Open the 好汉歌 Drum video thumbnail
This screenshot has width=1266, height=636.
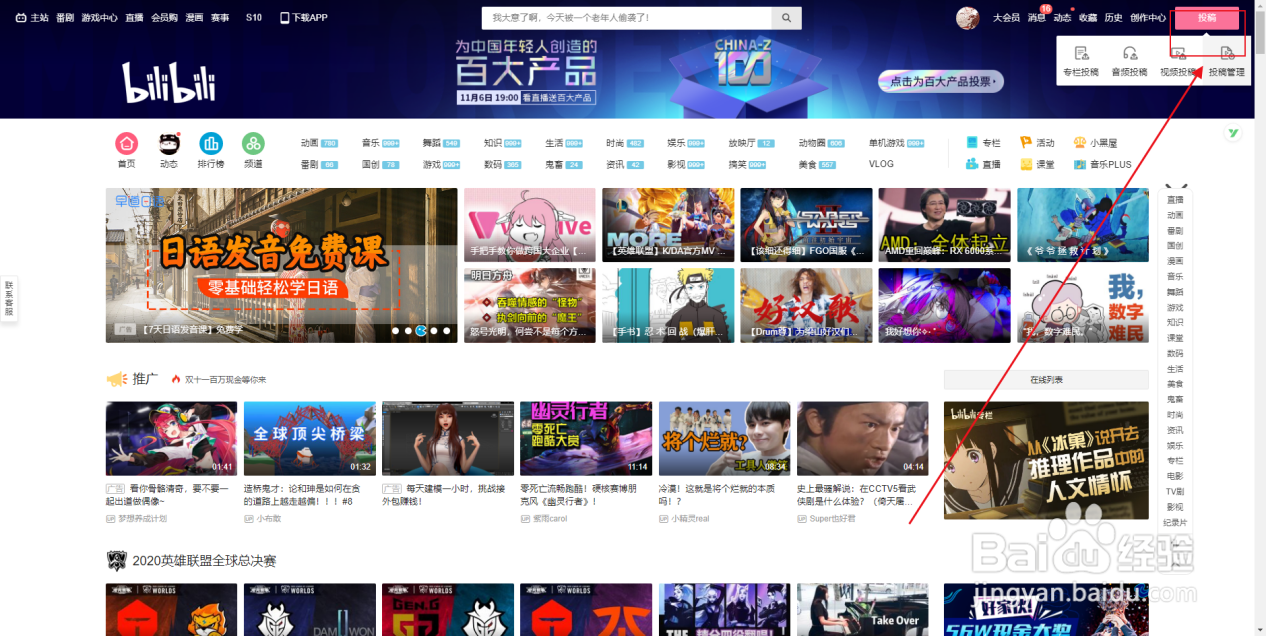[x=806, y=305]
